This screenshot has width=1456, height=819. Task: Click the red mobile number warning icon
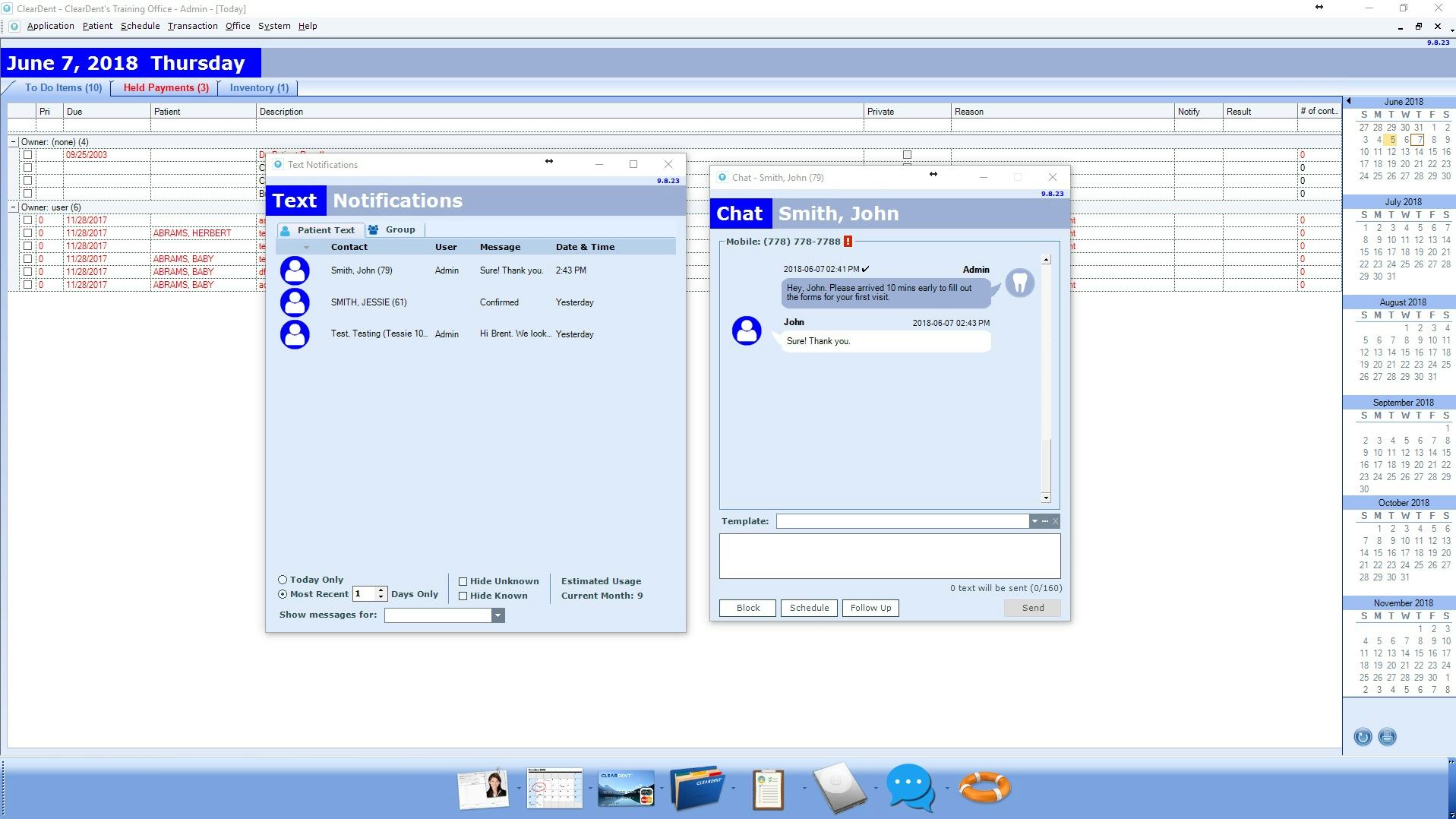click(848, 242)
